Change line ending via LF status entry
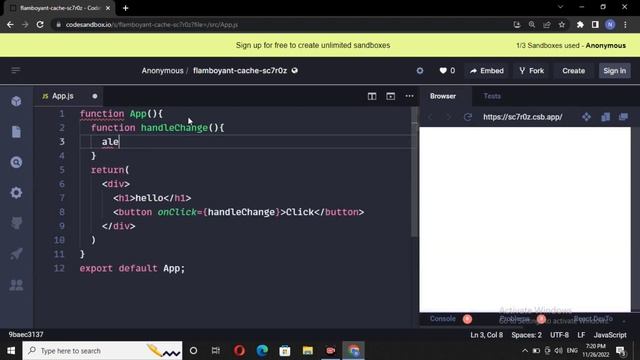The height and width of the screenshot is (360, 640). (581, 335)
